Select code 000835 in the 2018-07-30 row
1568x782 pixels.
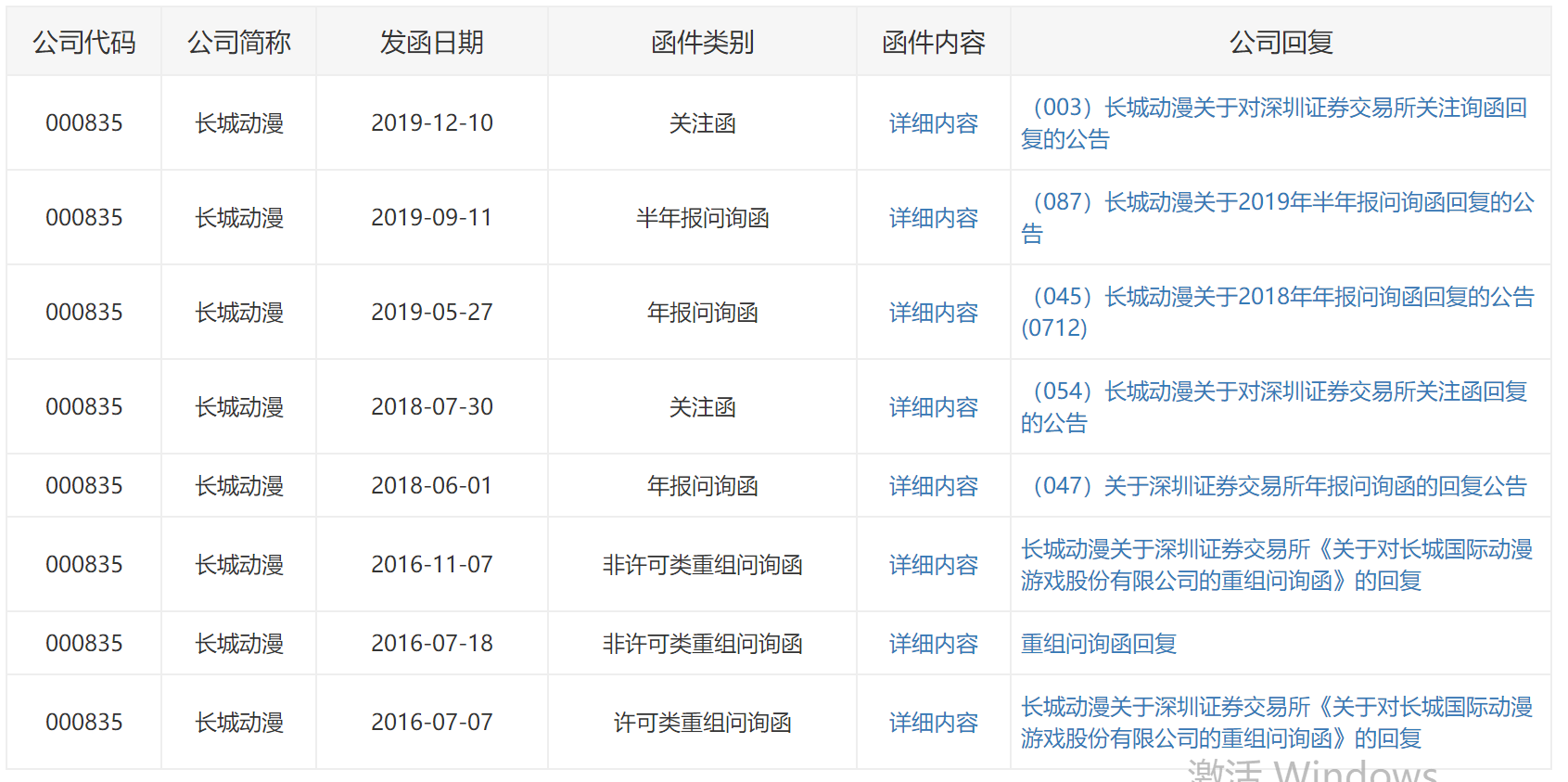tap(84, 407)
